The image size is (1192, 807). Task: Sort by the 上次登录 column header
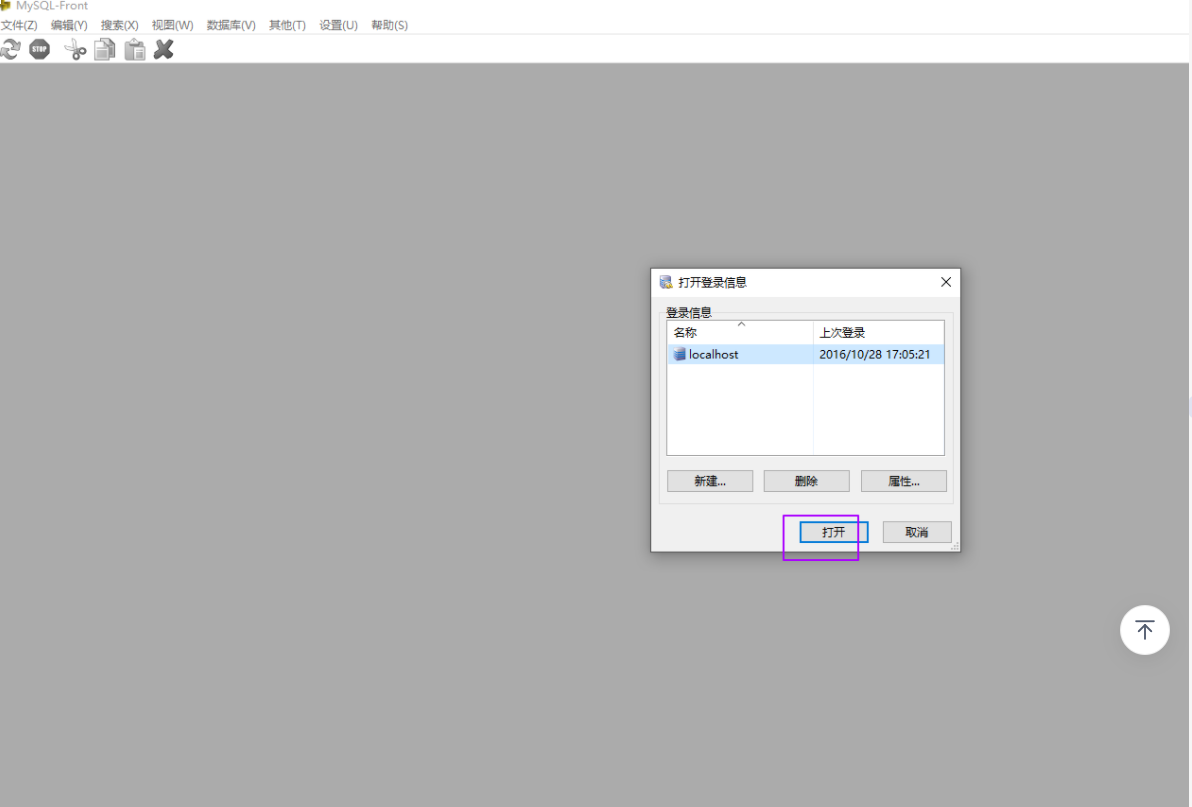click(878, 333)
